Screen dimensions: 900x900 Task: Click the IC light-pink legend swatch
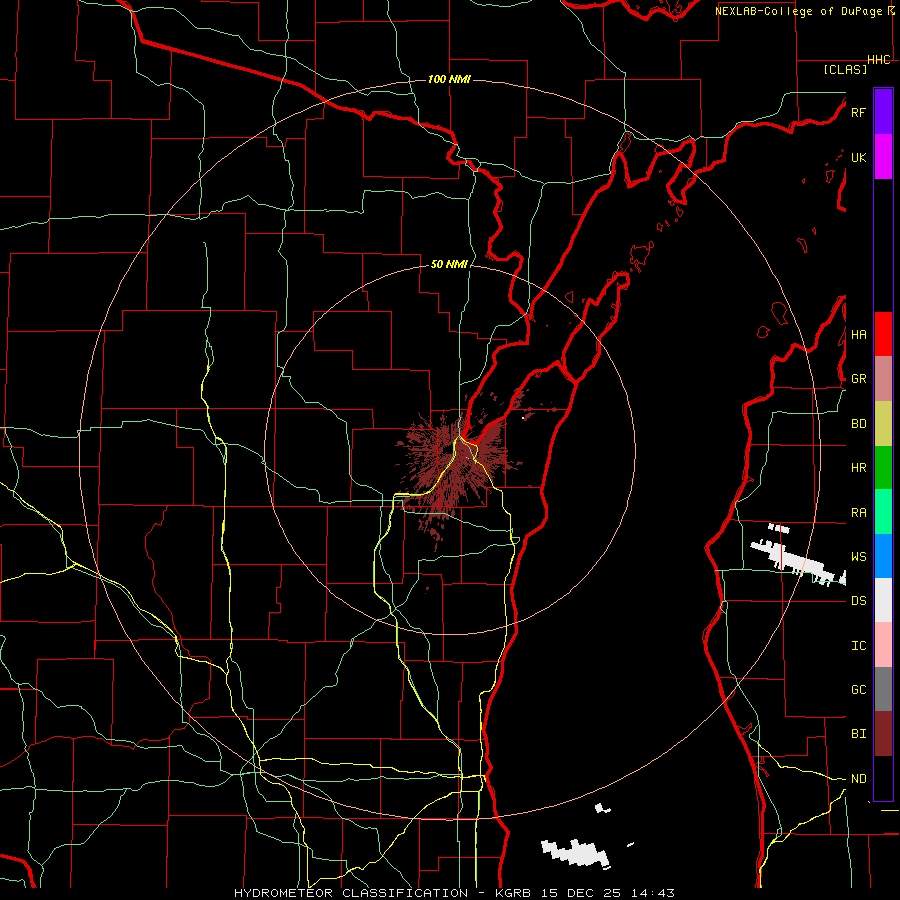pyautogui.click(x=883, y=645)
